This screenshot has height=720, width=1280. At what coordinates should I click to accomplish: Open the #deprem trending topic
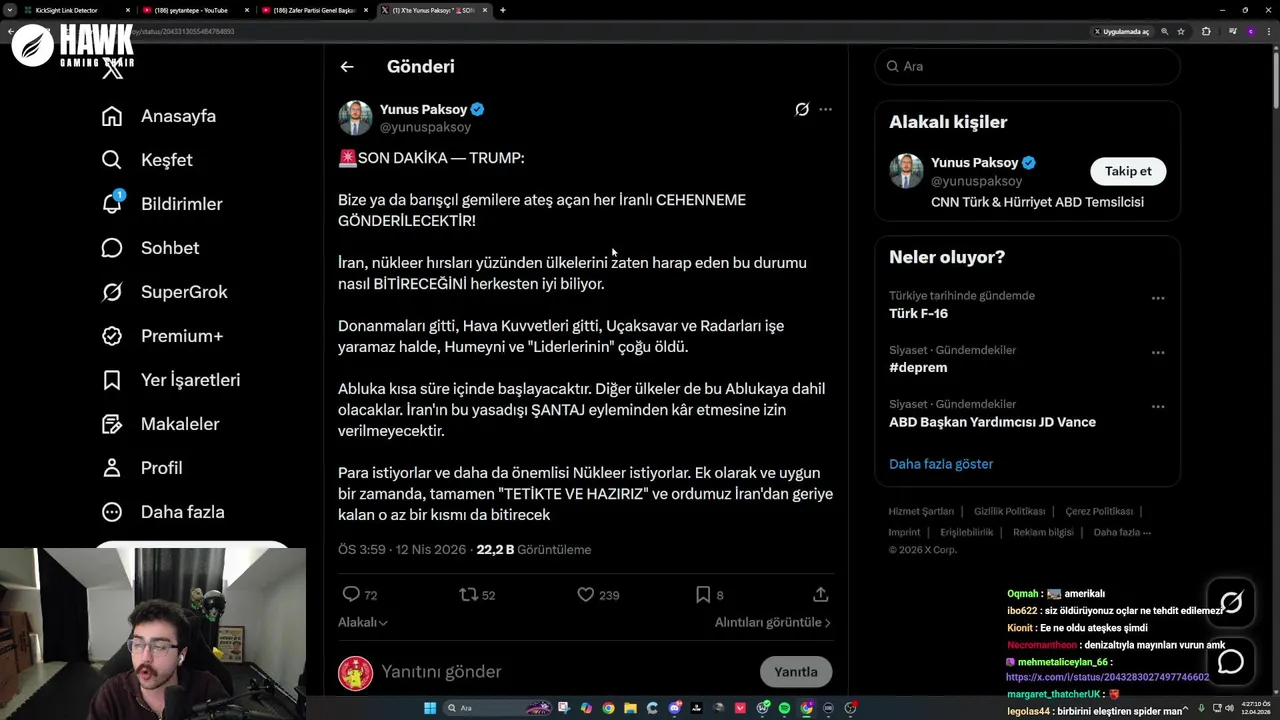918,367
